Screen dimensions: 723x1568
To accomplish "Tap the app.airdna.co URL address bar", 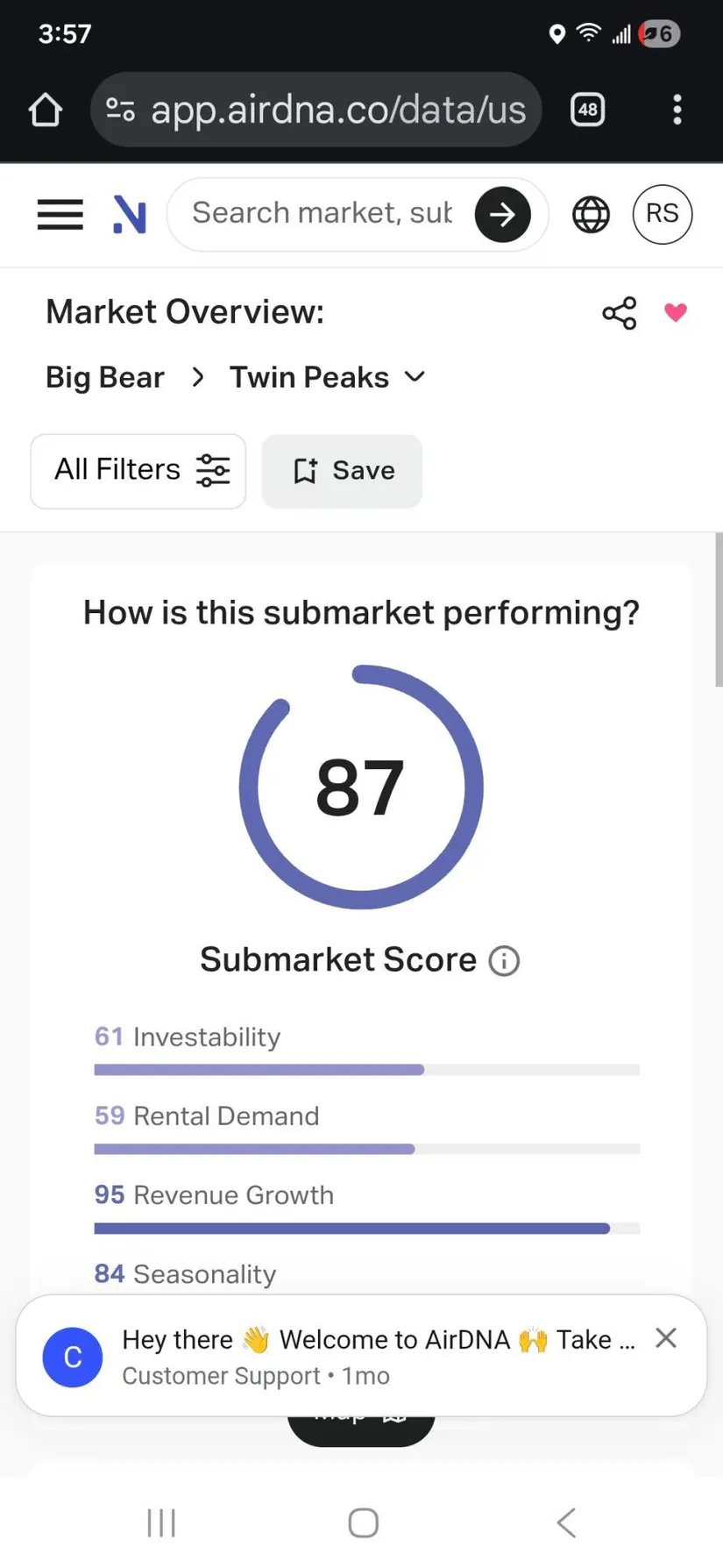I will (337, 110).
